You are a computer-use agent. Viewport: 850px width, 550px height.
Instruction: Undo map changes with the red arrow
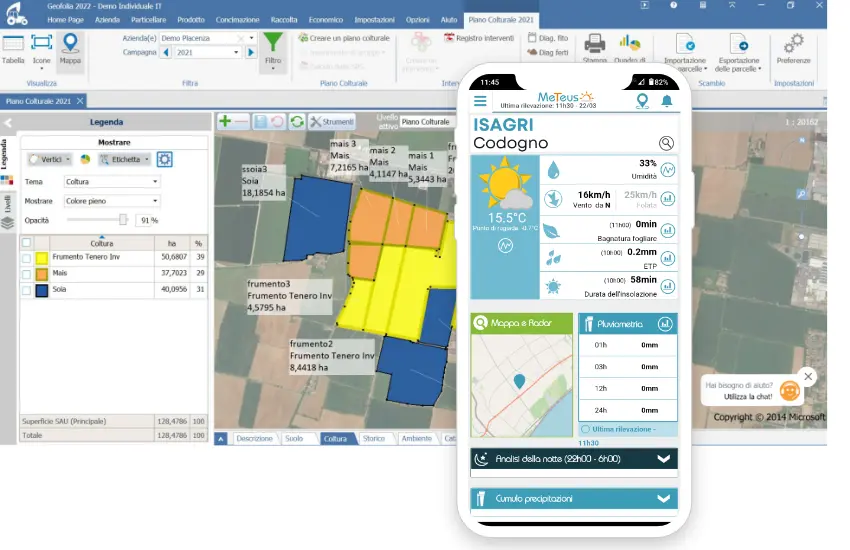click(x=277, y=121)
